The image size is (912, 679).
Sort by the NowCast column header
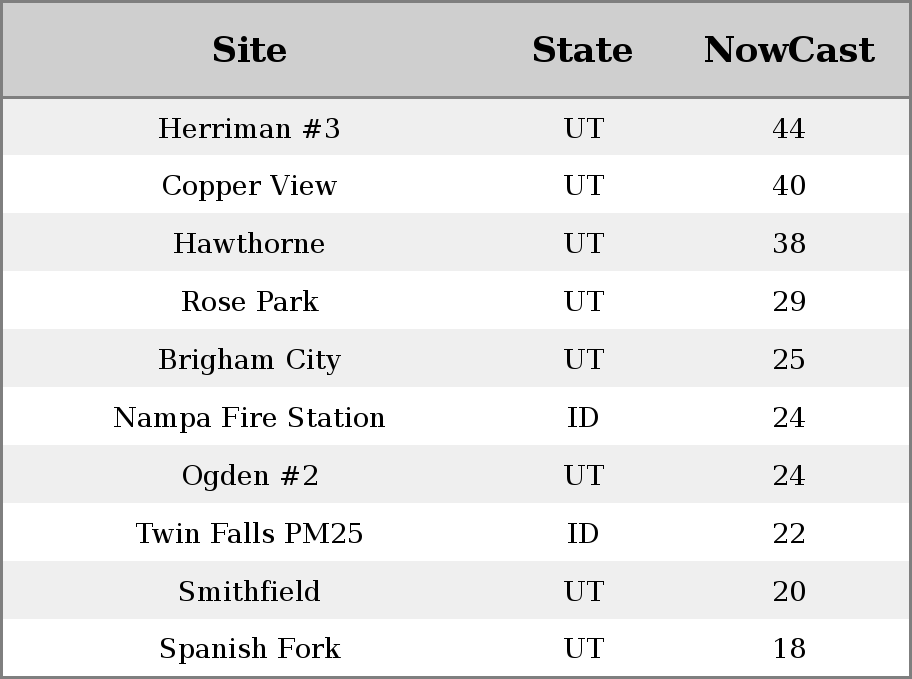789,50
